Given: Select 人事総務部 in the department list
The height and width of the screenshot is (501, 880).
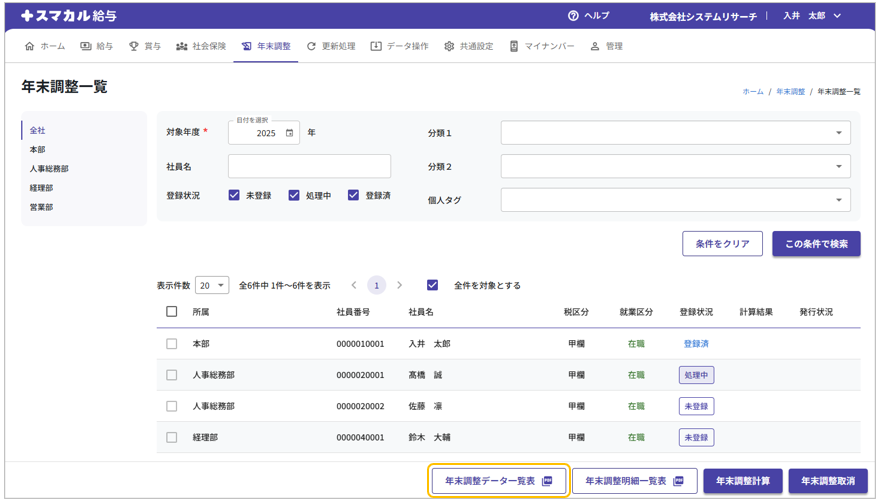Looking at the screenshot, I should click(x=49, y=169).
